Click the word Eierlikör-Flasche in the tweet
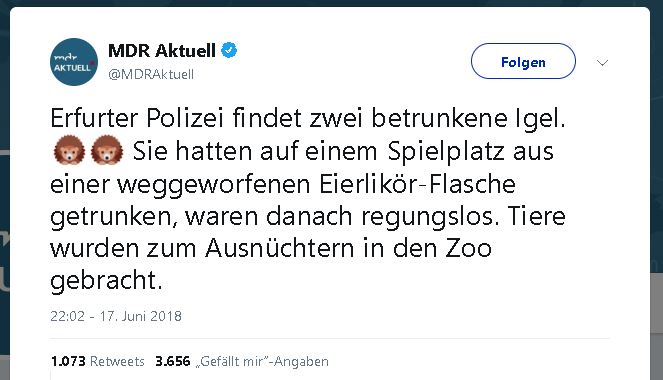663x380 pixels. 417,184
